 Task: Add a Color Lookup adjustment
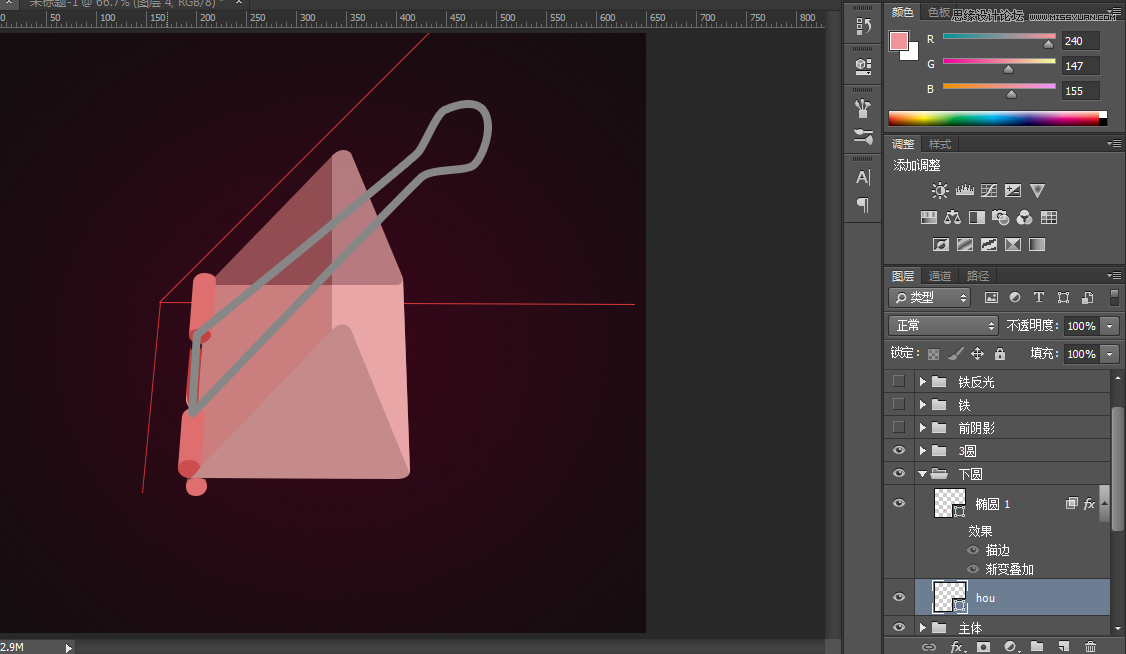pyautogui.click(x=1049, y=218)
